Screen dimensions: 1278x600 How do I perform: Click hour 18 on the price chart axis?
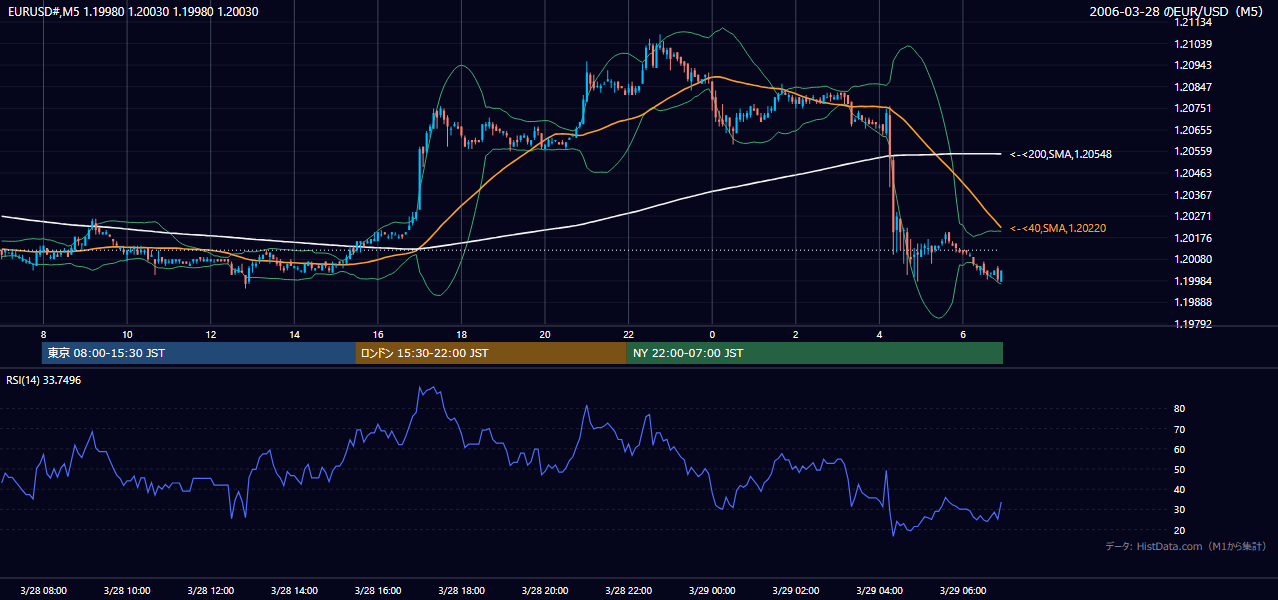tap(461, 334)
